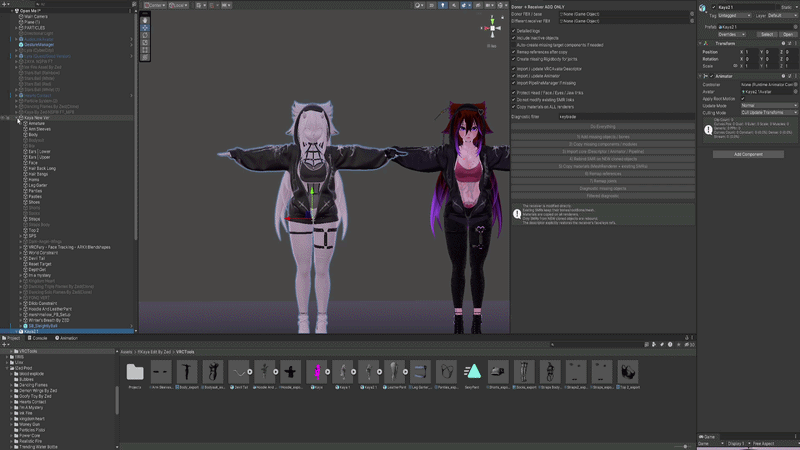
Task: Toggle Apply Root Motion checkbox
Action: [743, 98]
